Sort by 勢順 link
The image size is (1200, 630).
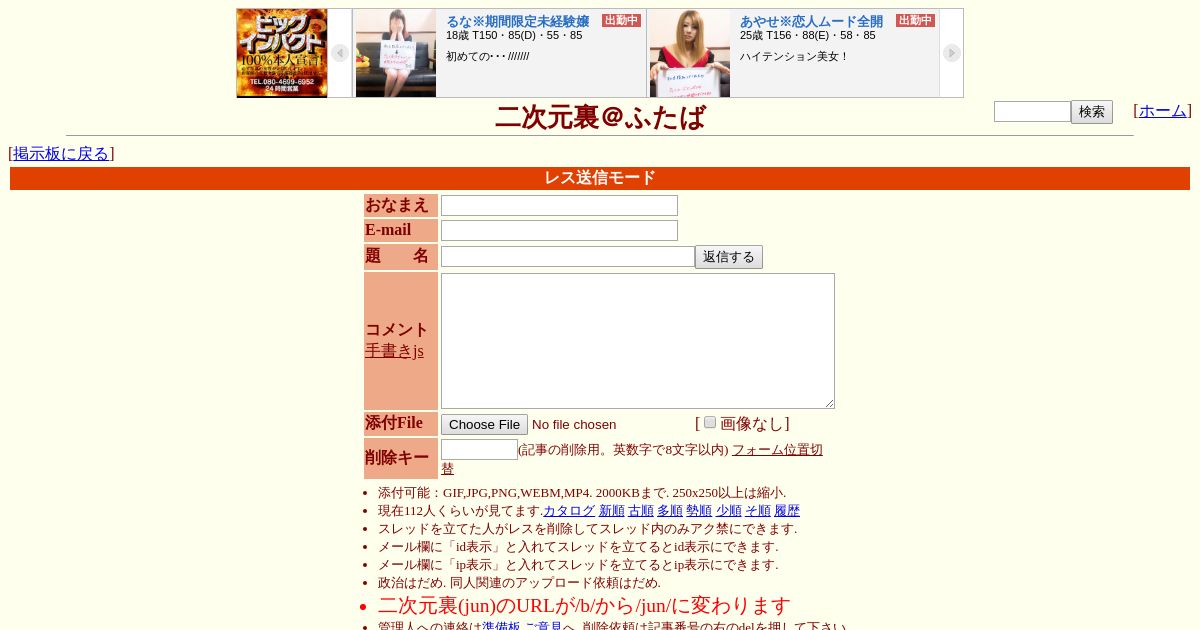click(698, 511)
